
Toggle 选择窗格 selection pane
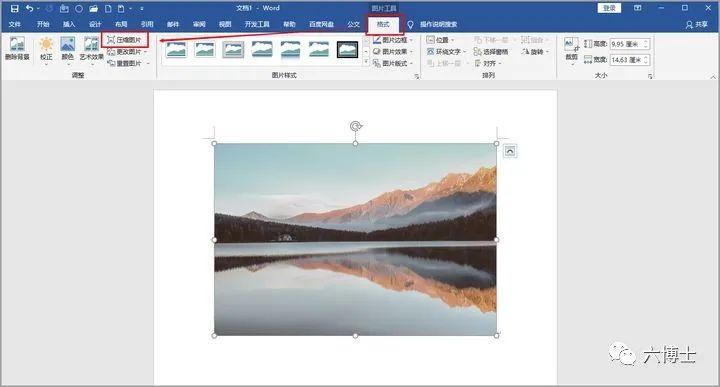[491, 51]
